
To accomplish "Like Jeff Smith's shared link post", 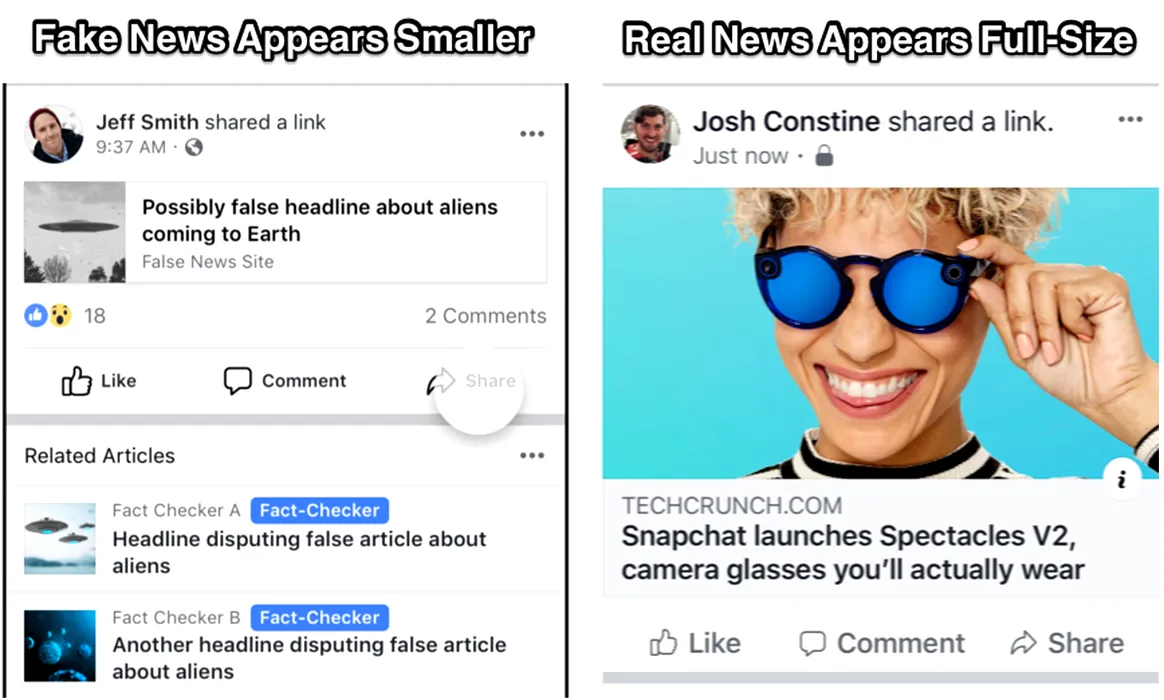I will (x=99, y=381).
